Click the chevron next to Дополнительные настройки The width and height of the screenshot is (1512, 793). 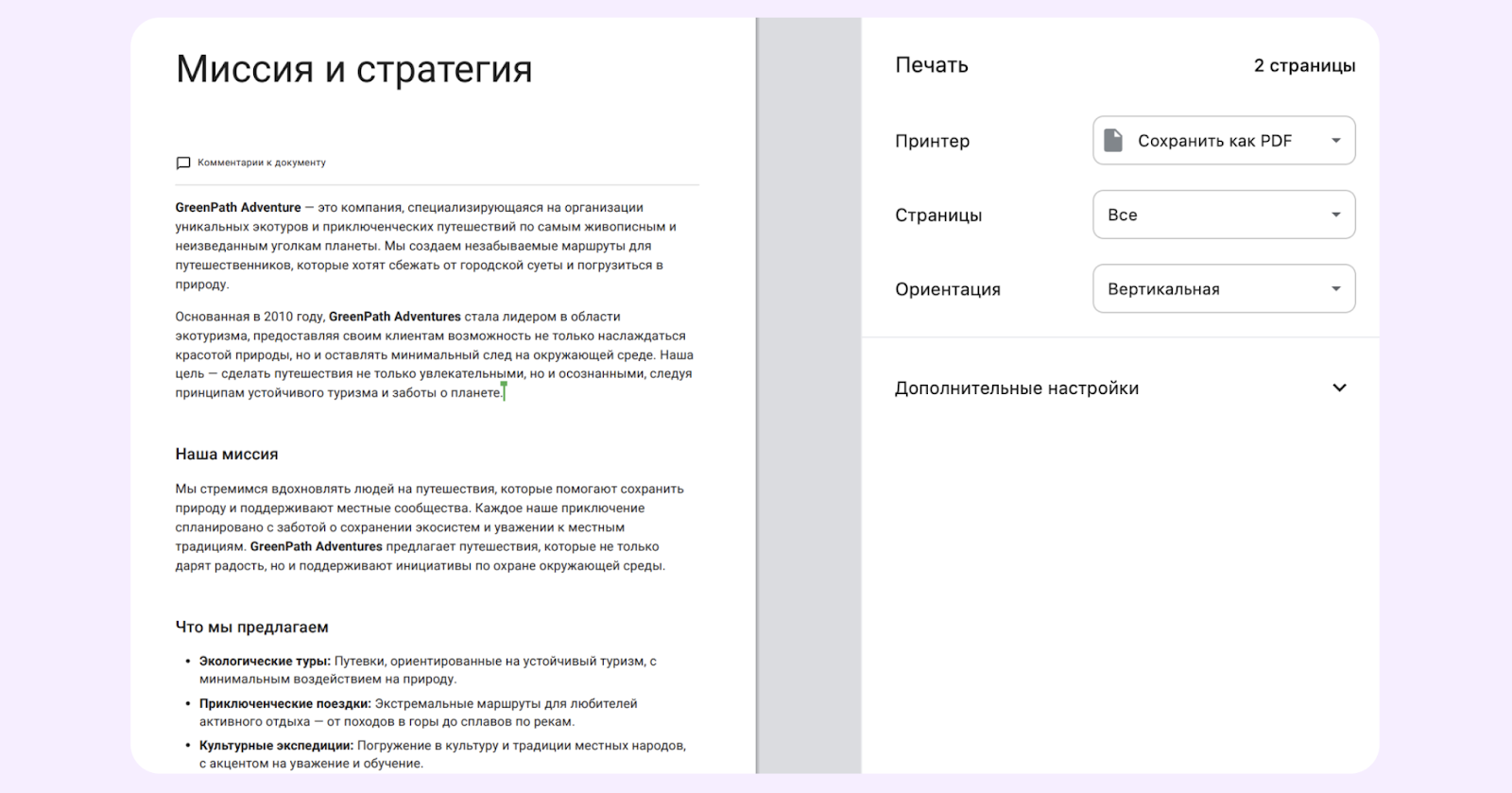click(1339, 388)
